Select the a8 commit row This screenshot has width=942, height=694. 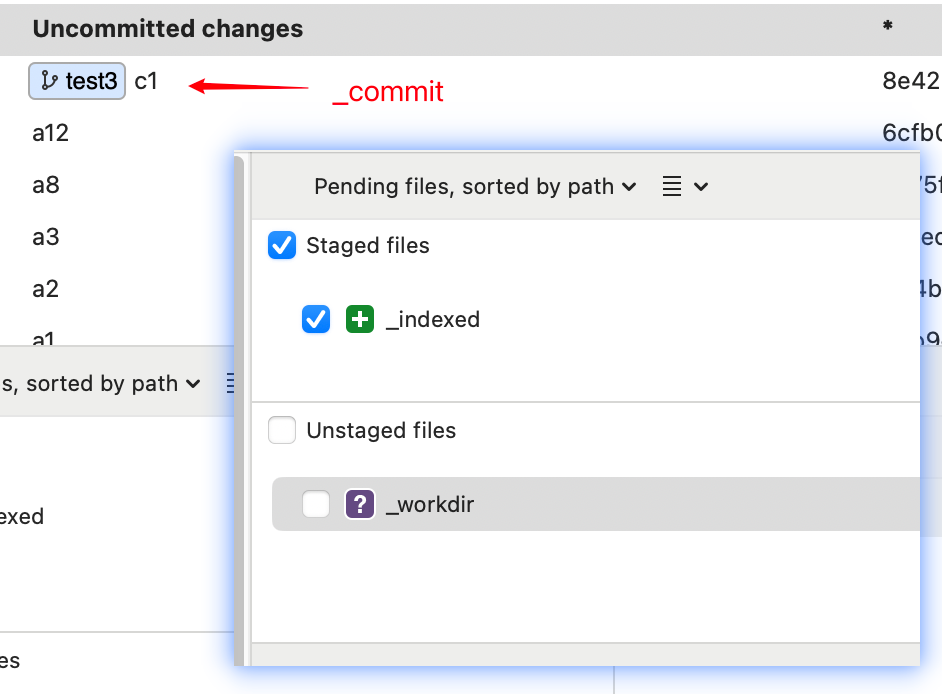[46, 185]
